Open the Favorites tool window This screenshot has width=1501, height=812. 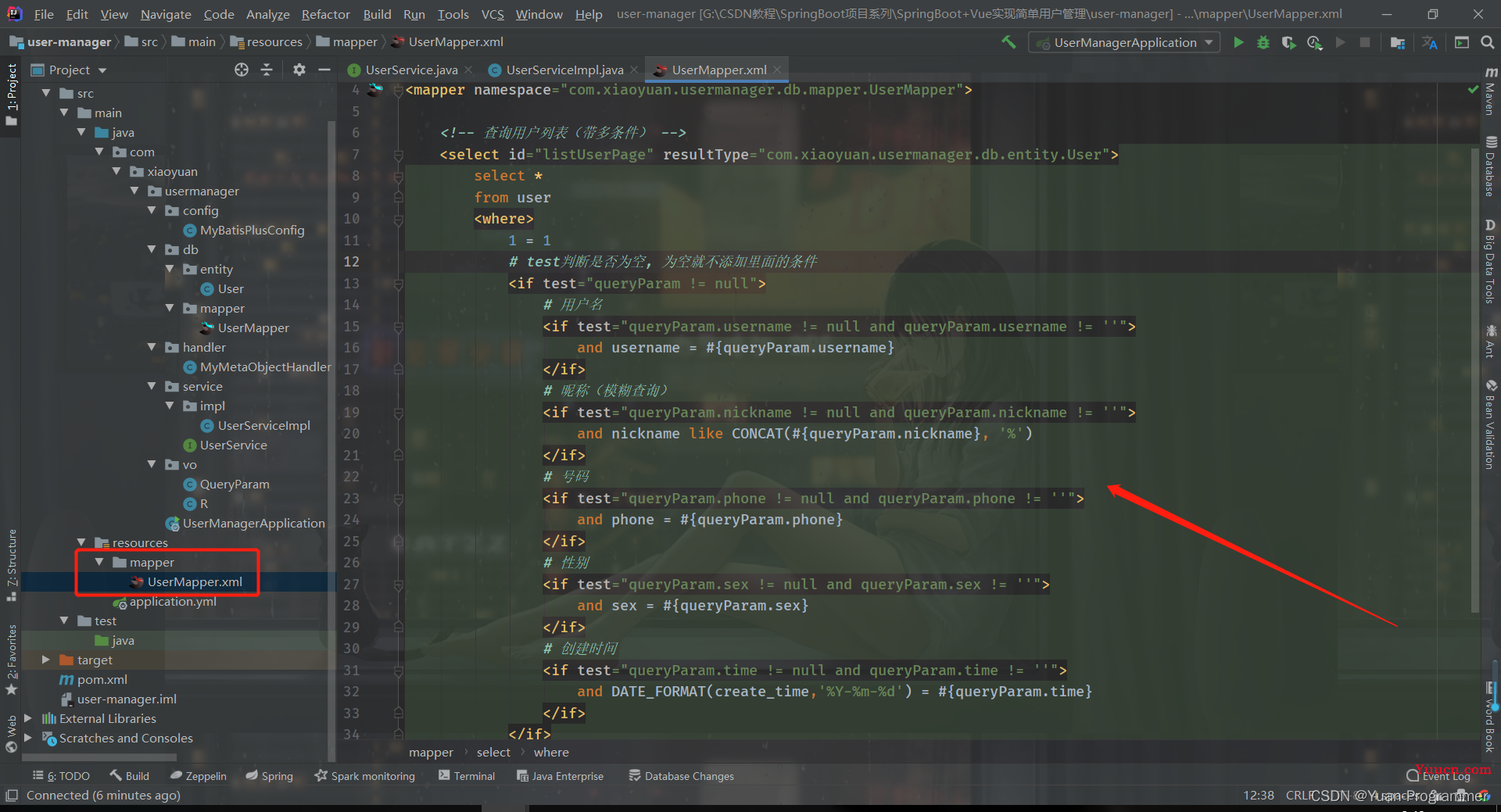click(x=11, y=659)
